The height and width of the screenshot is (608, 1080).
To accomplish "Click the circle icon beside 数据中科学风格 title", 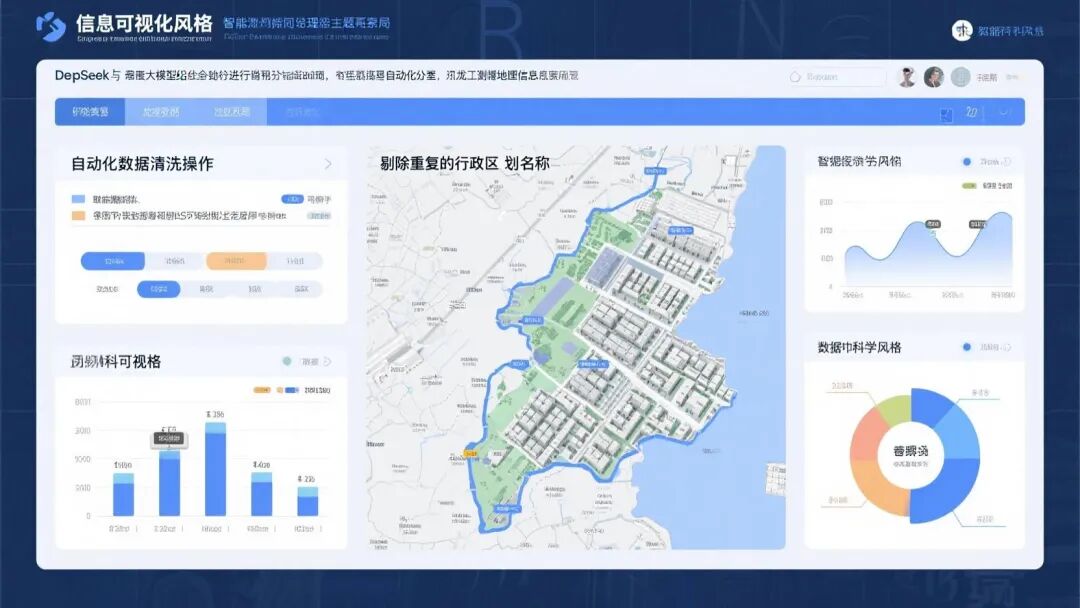I will [x=966, y=346].
